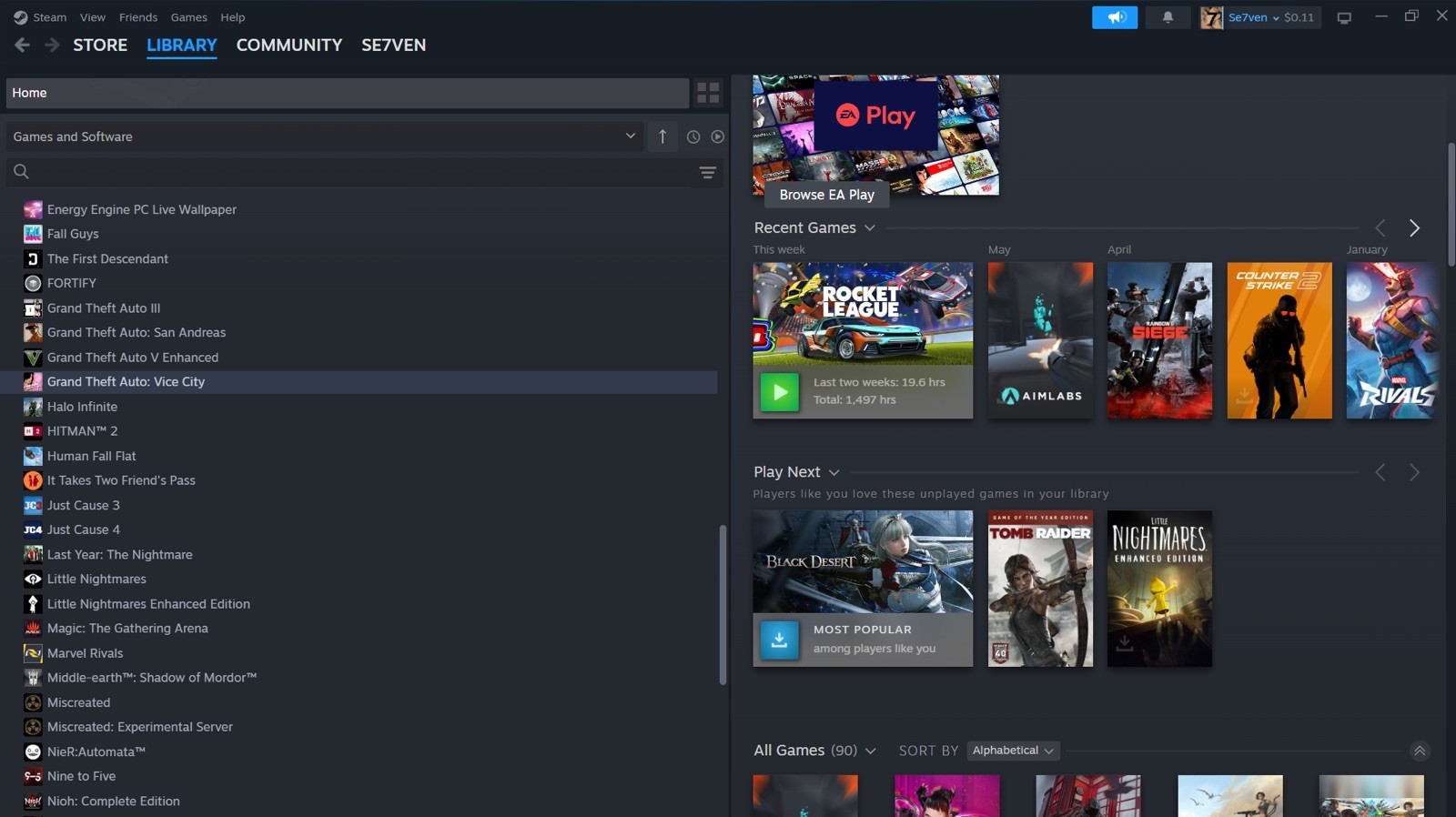This screenshot has width=1456, height=817.
Task: Play Rocket League with the green button
Action: (780, 392)
